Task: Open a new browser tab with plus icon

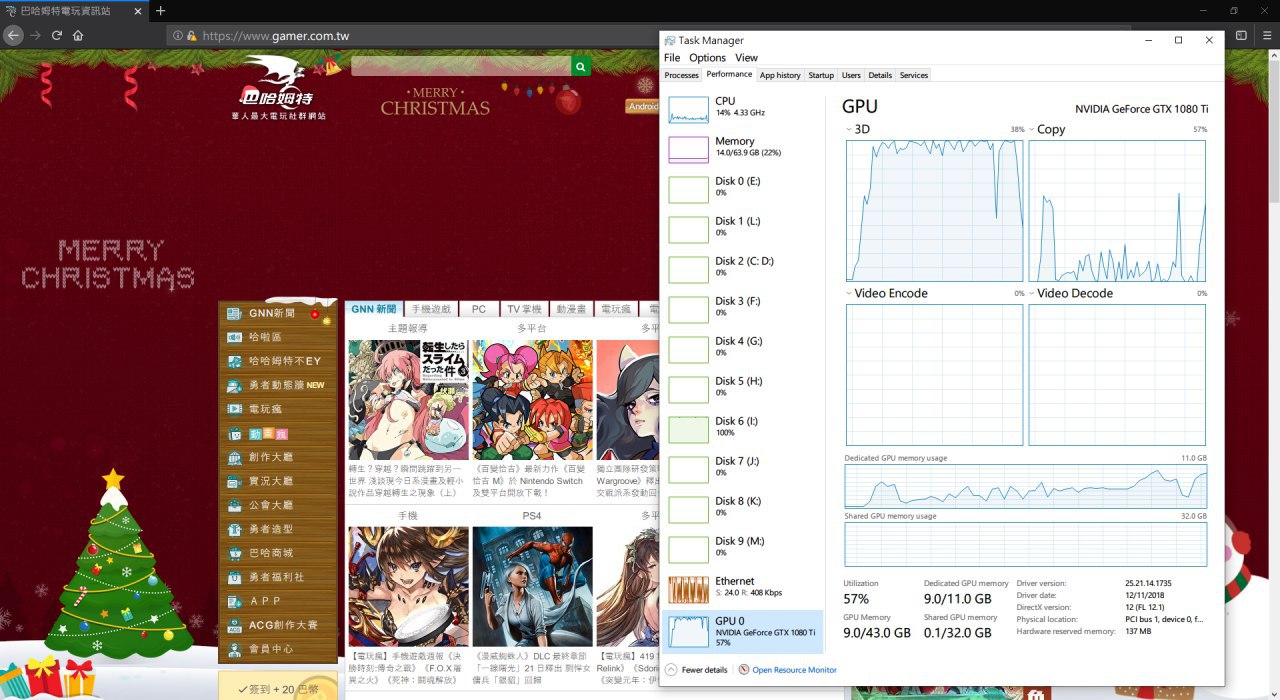Action: tap(160, 10)
